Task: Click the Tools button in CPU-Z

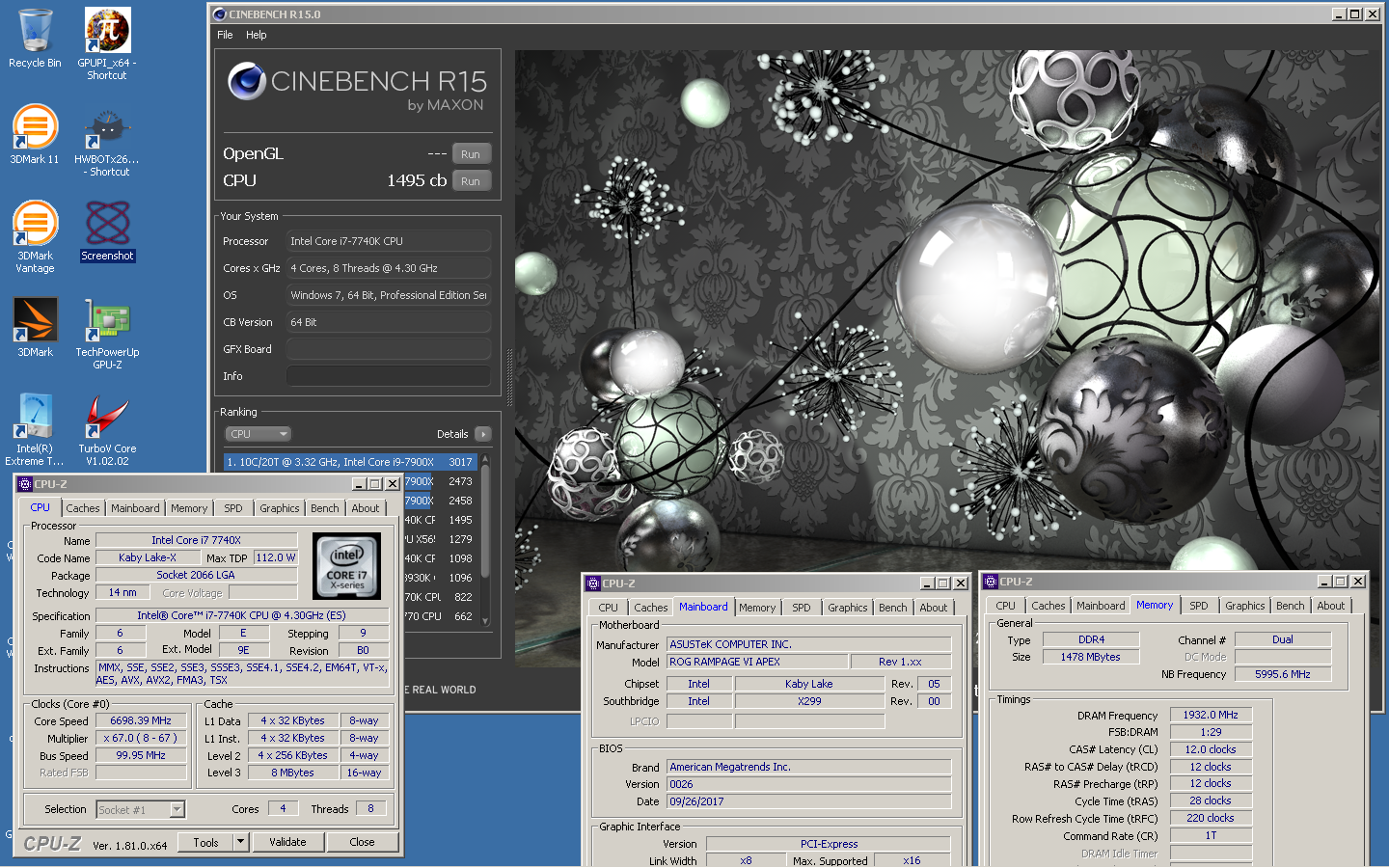Action: coord(205,842)
